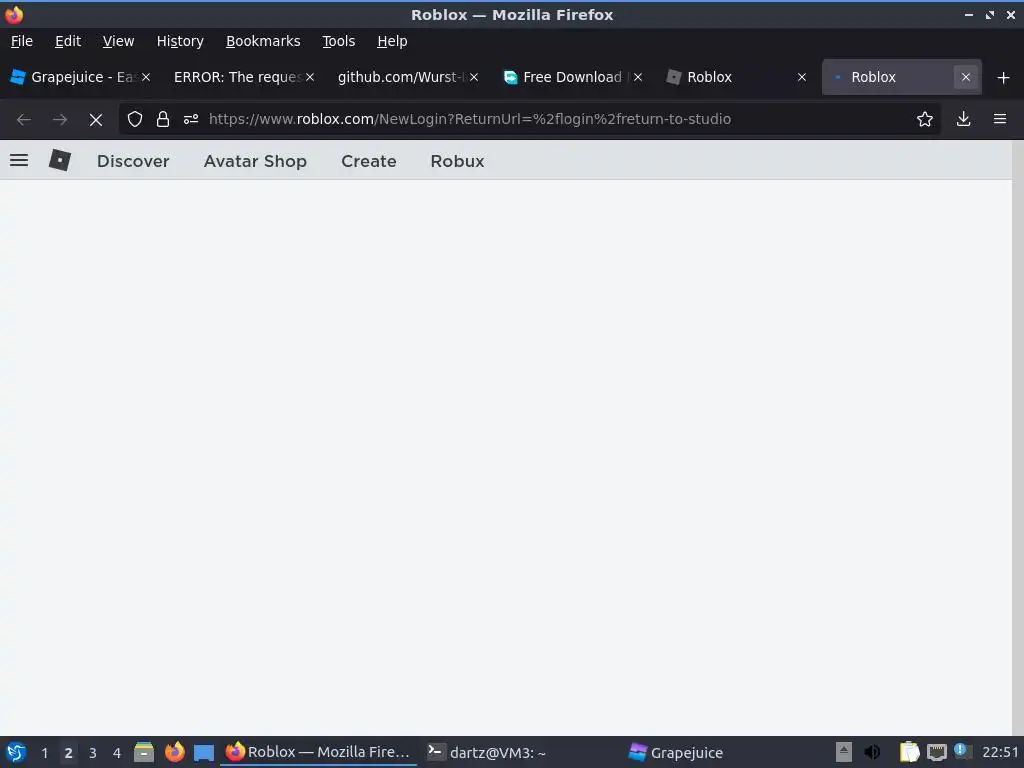
Task: Open Firefox application menu
Action: pyautogui.click(x=999, y=120)
